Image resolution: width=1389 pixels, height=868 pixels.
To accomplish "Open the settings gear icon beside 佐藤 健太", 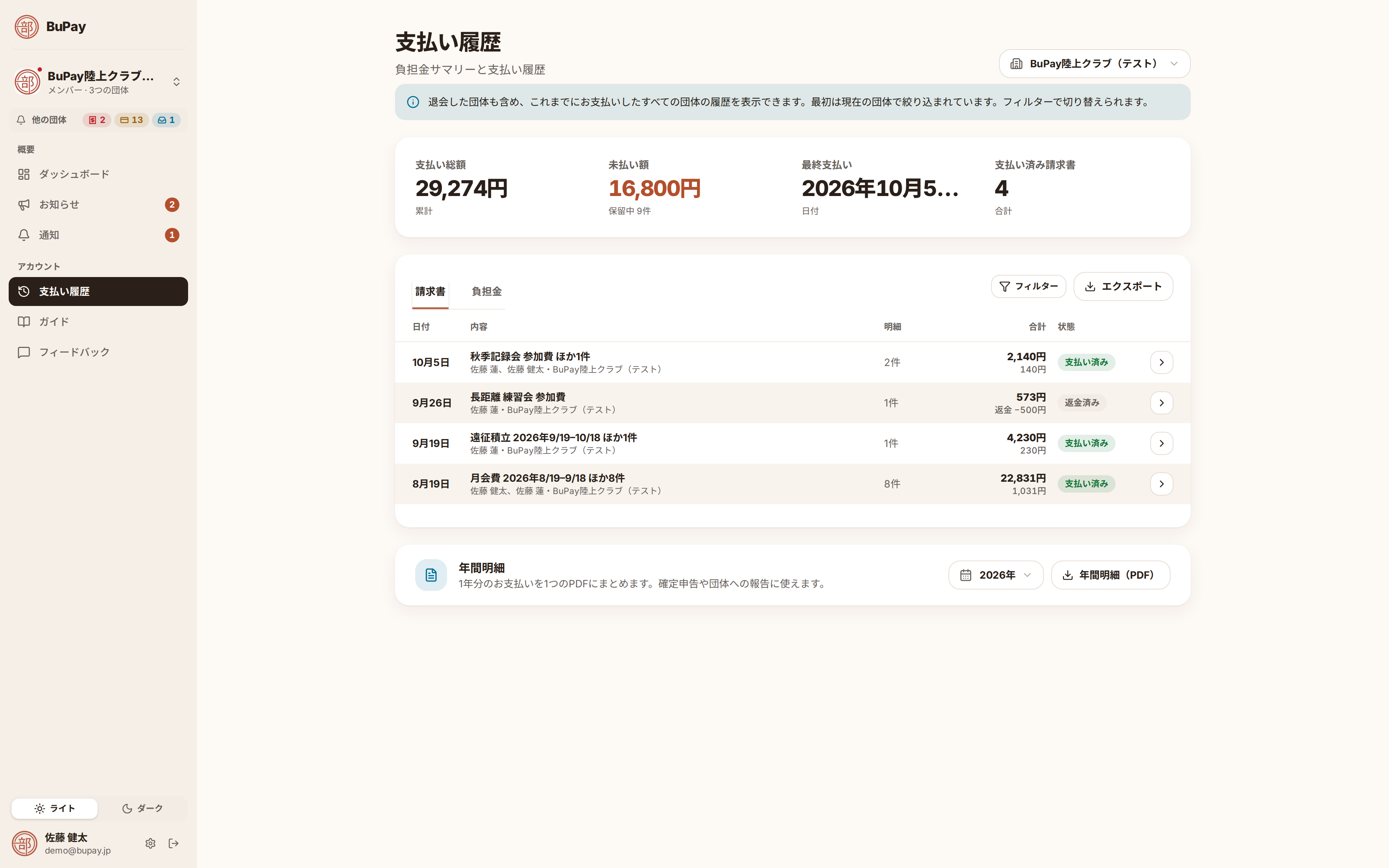I will coord(150,843).
